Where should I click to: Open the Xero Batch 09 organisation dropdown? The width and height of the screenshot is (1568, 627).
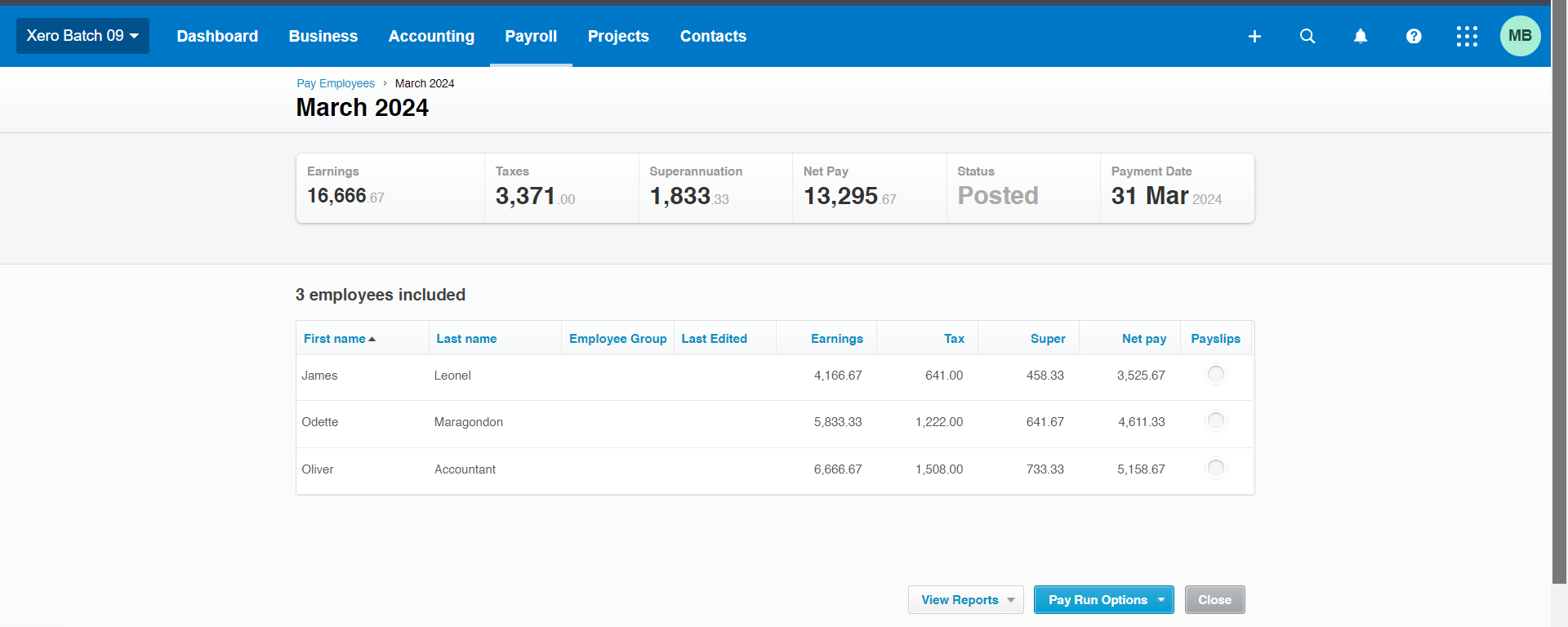(x=82, y=36)
